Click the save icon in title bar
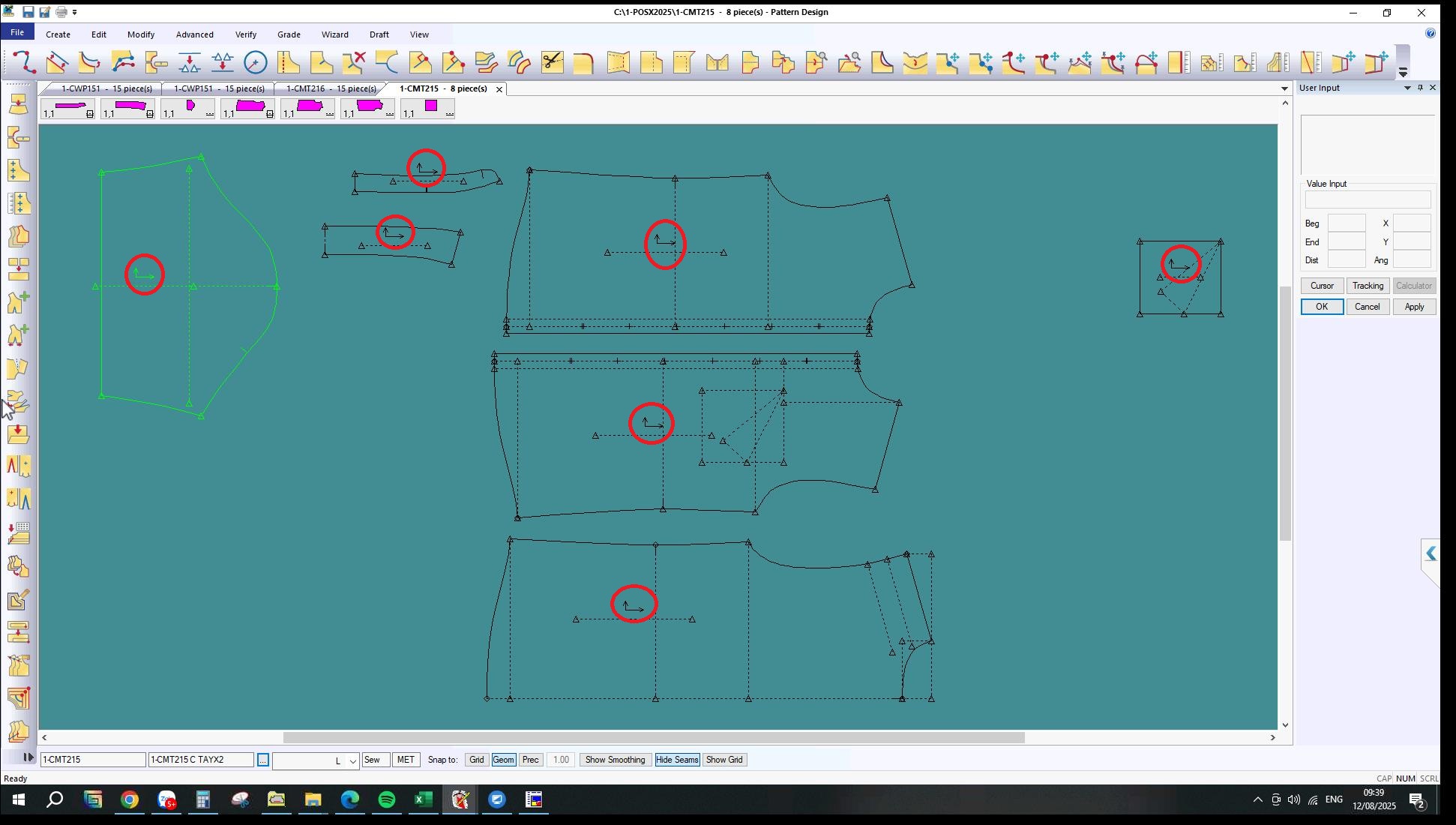 pos(28,12)
